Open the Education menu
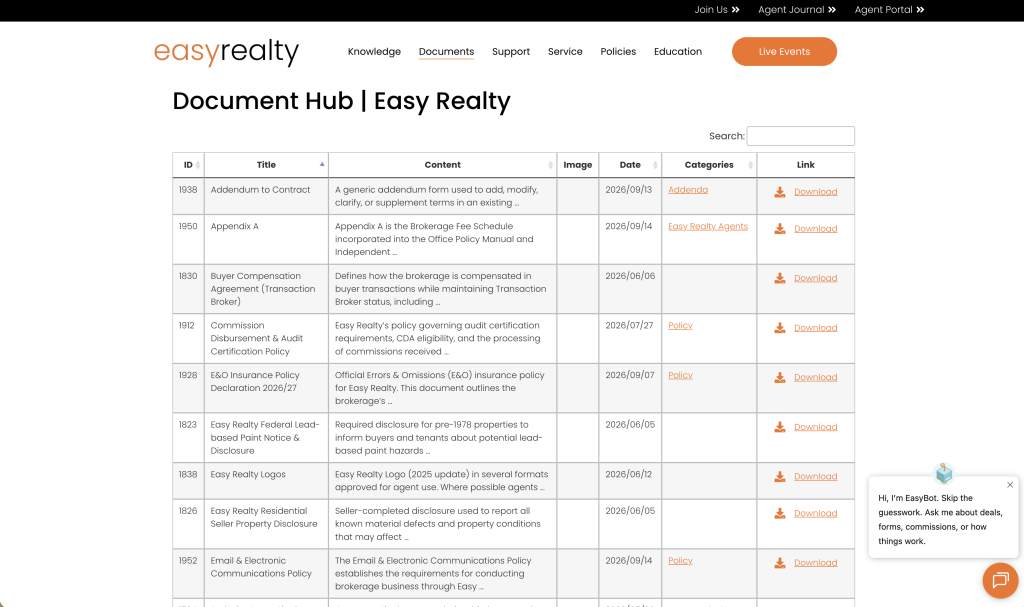 pyautogui.click(x=678, y=52)
